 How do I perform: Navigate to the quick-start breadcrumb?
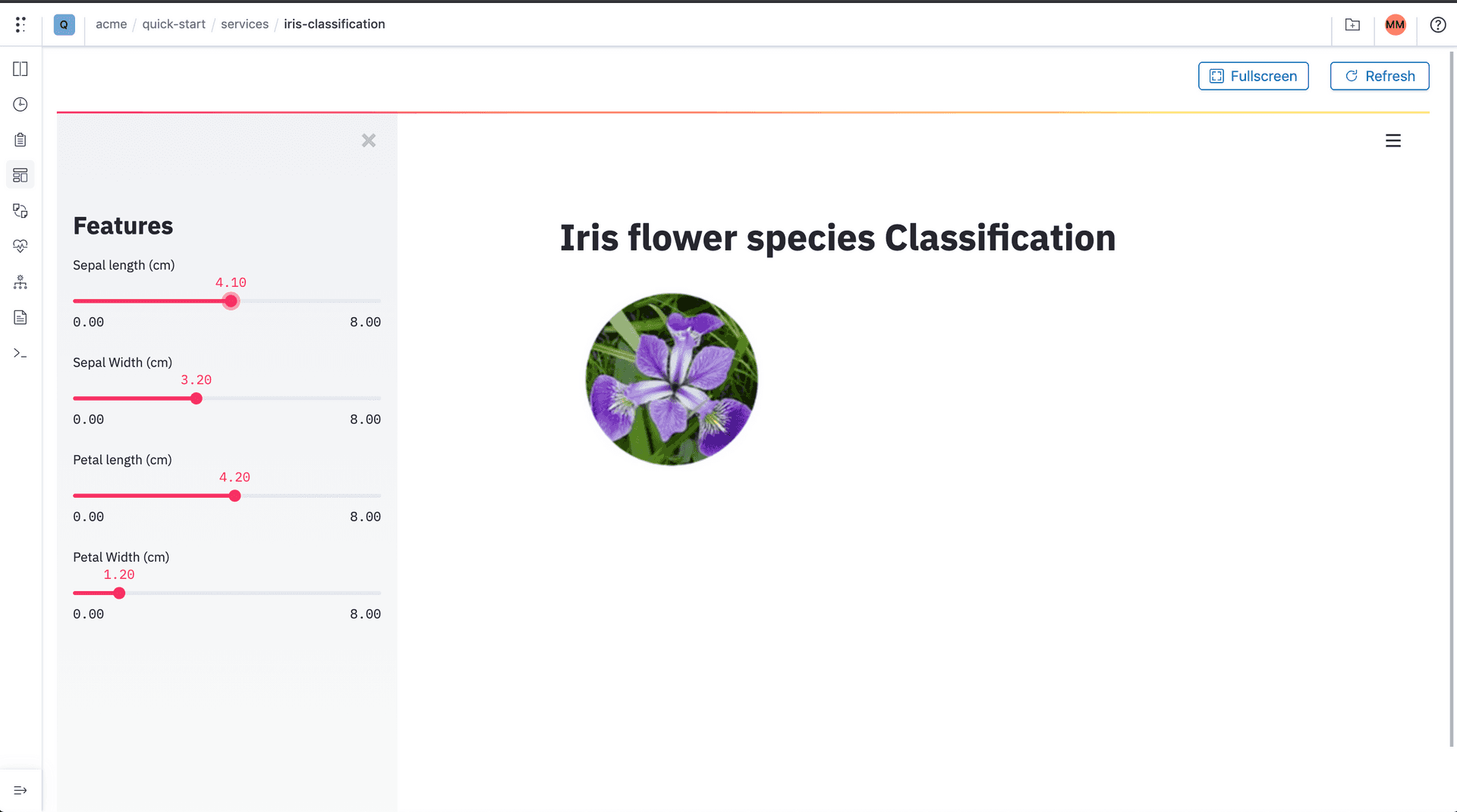point(174,24)
